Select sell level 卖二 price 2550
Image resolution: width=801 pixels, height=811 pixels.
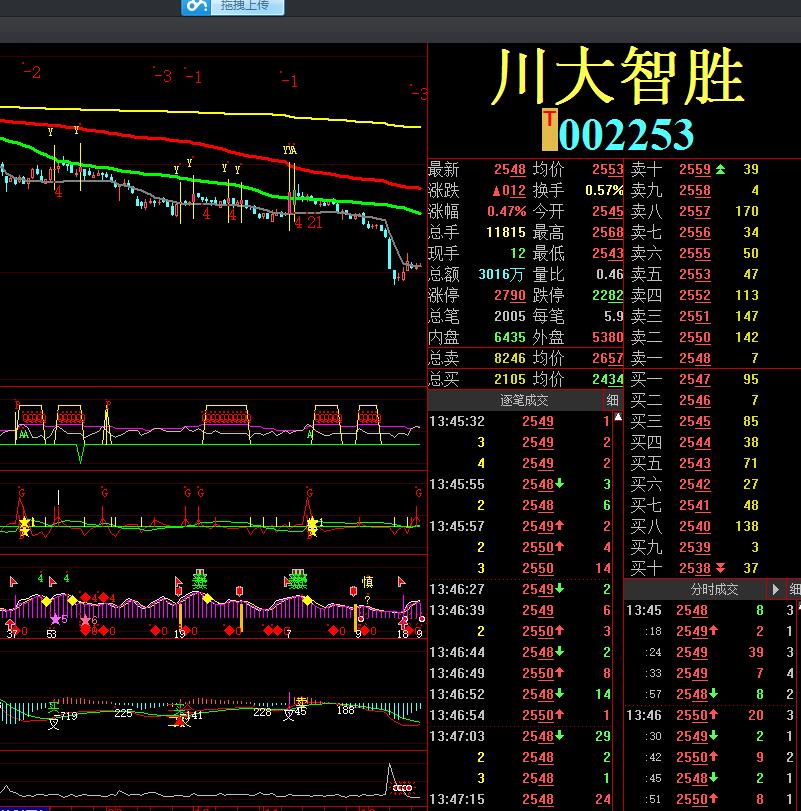(694, 337)
